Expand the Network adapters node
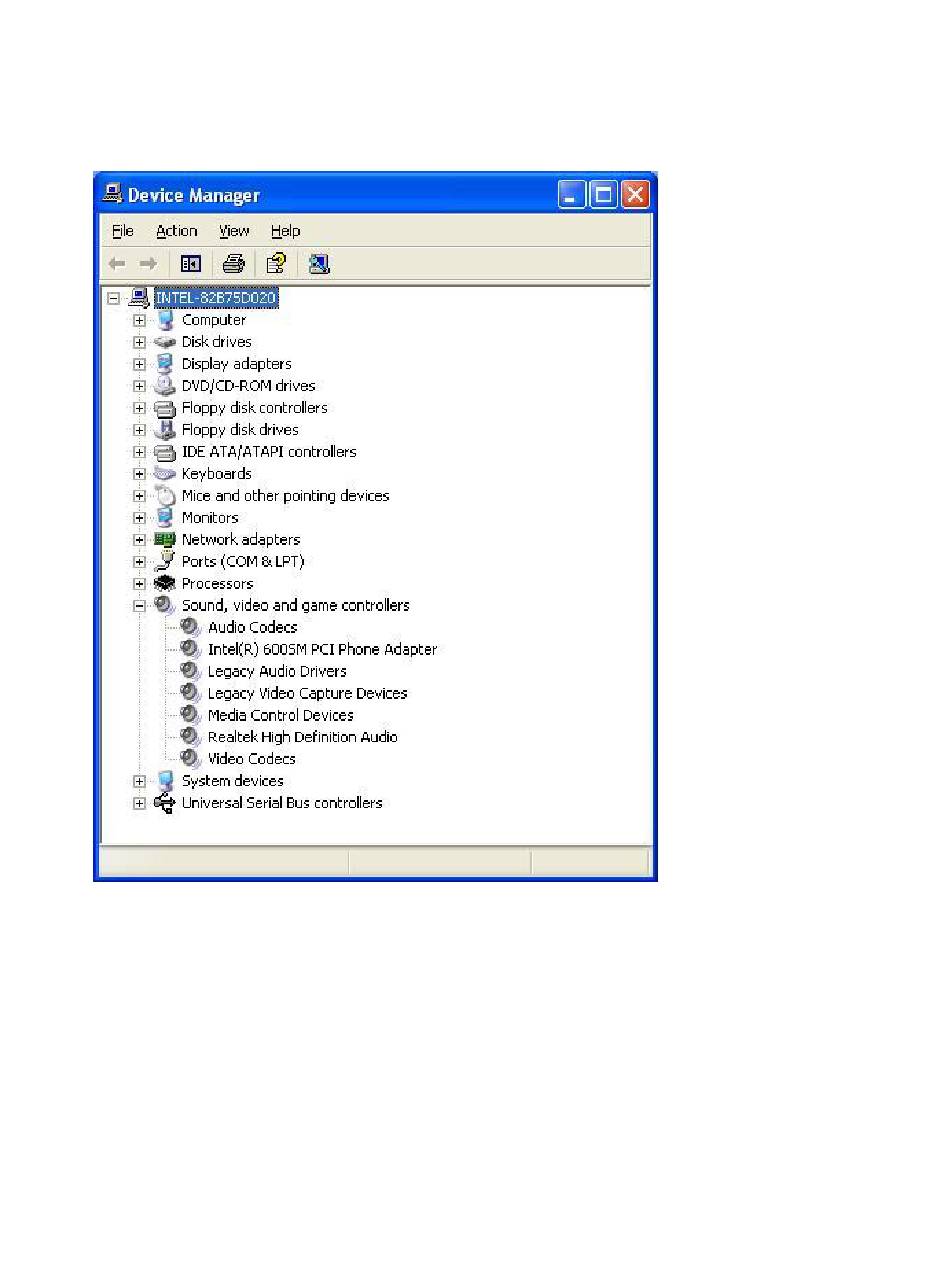This screenshot has height=1284, width=950. [140, 540]
